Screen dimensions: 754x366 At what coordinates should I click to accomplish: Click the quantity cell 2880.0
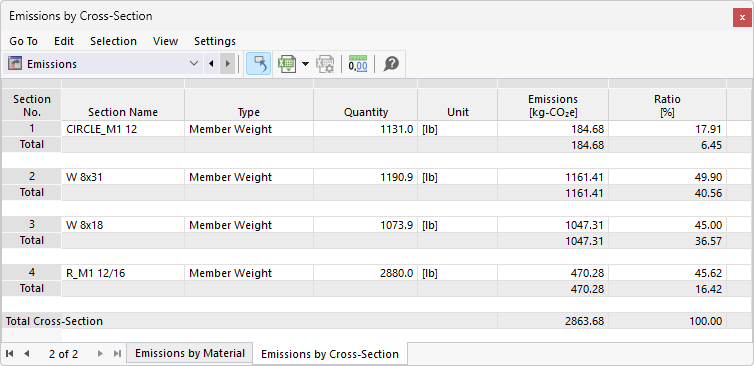(x=366, y=273)
